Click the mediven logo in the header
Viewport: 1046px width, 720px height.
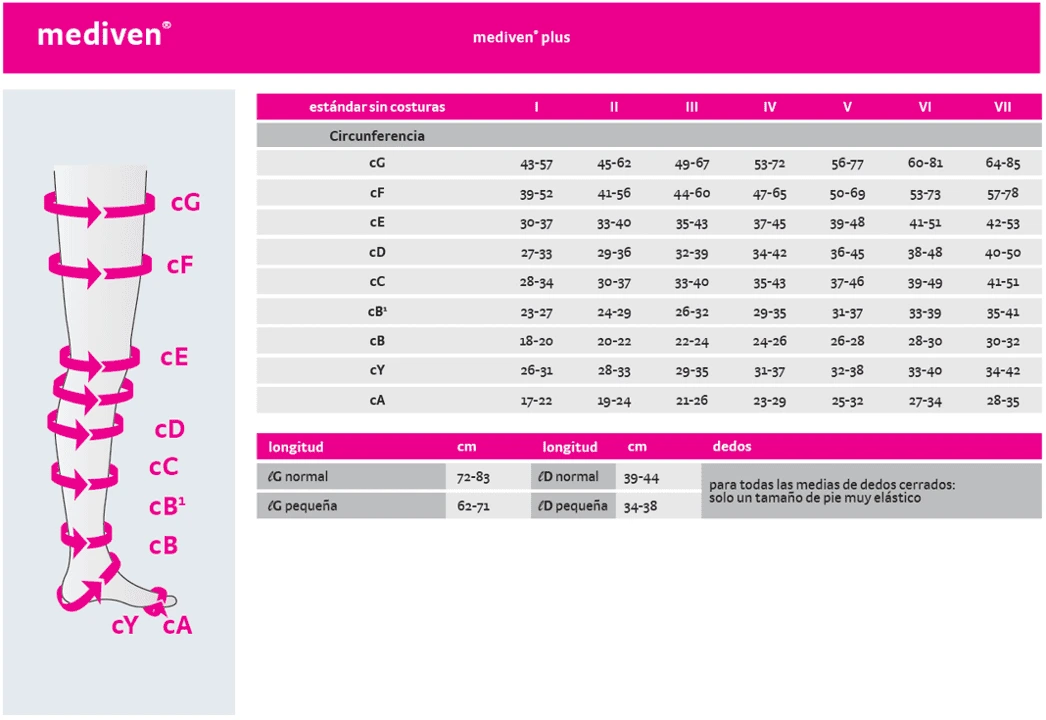[104, 33]
